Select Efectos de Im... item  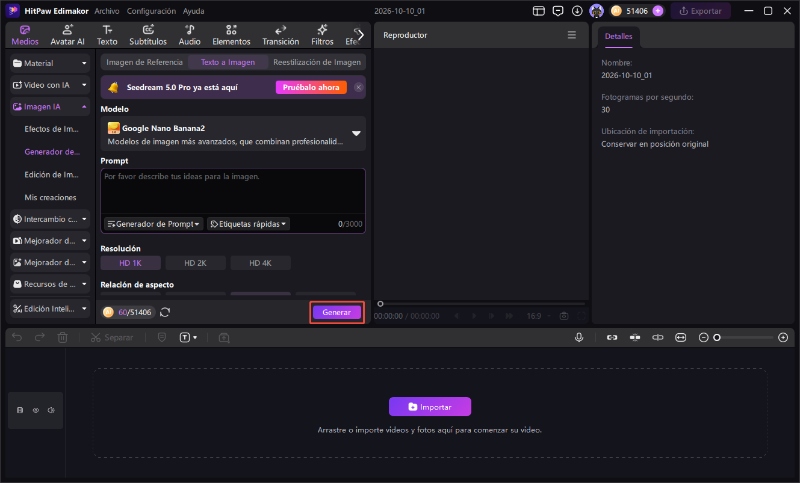[x=52, y=129]
